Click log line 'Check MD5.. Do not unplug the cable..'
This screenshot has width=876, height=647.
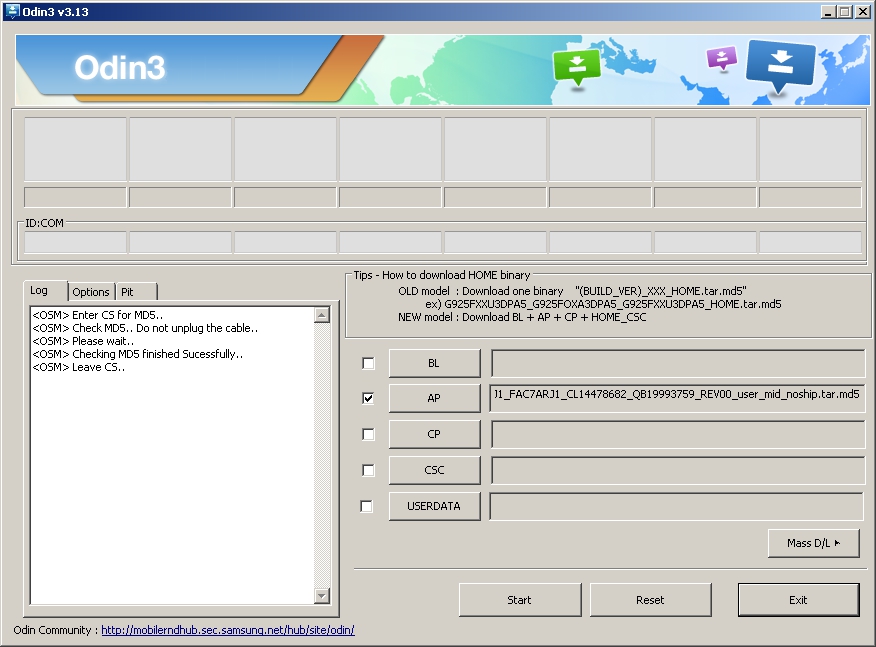coord(145,329)
